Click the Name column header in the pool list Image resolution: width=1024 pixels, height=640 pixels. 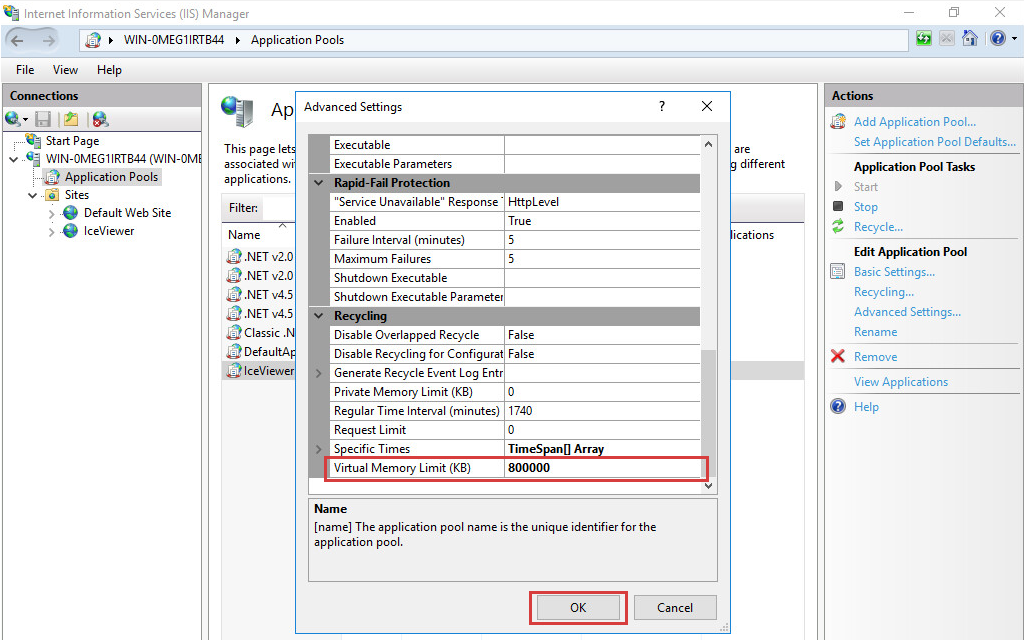pos(244,234)
